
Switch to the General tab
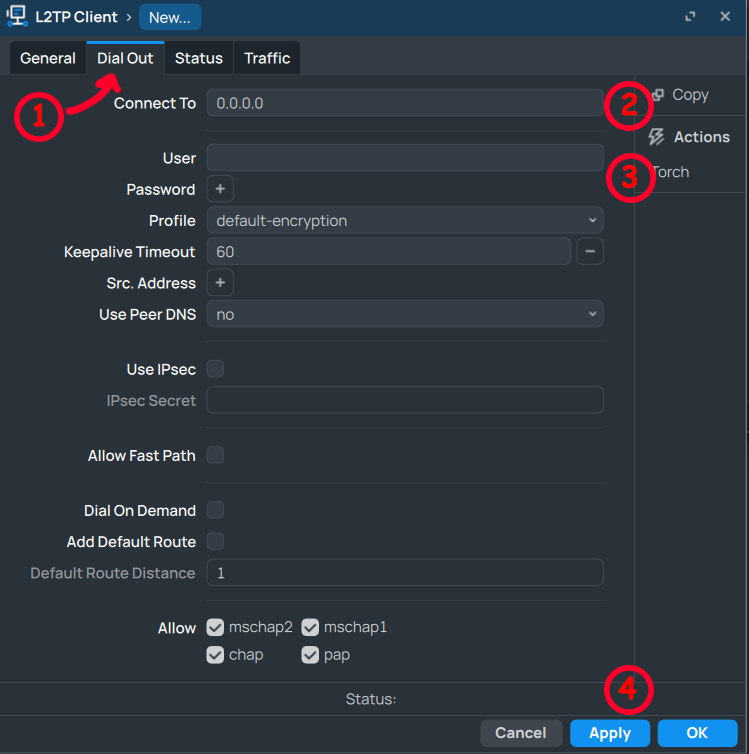(x=48, y=58)
